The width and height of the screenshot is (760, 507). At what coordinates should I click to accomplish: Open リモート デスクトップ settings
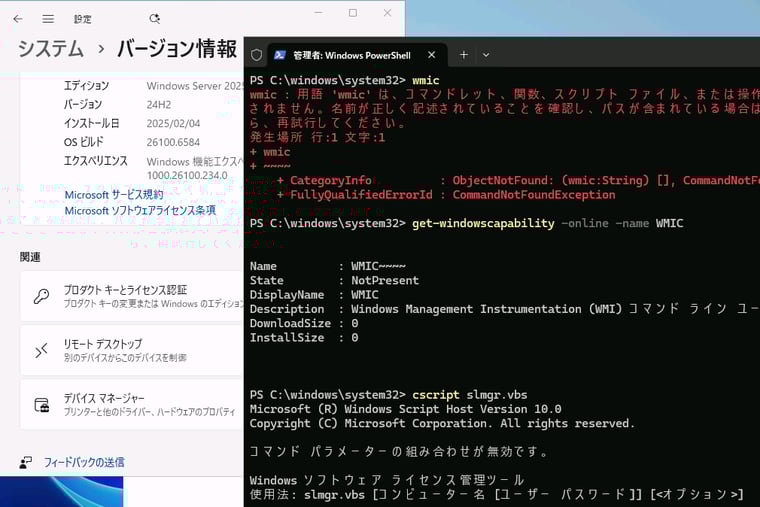(x=103, y=344)
